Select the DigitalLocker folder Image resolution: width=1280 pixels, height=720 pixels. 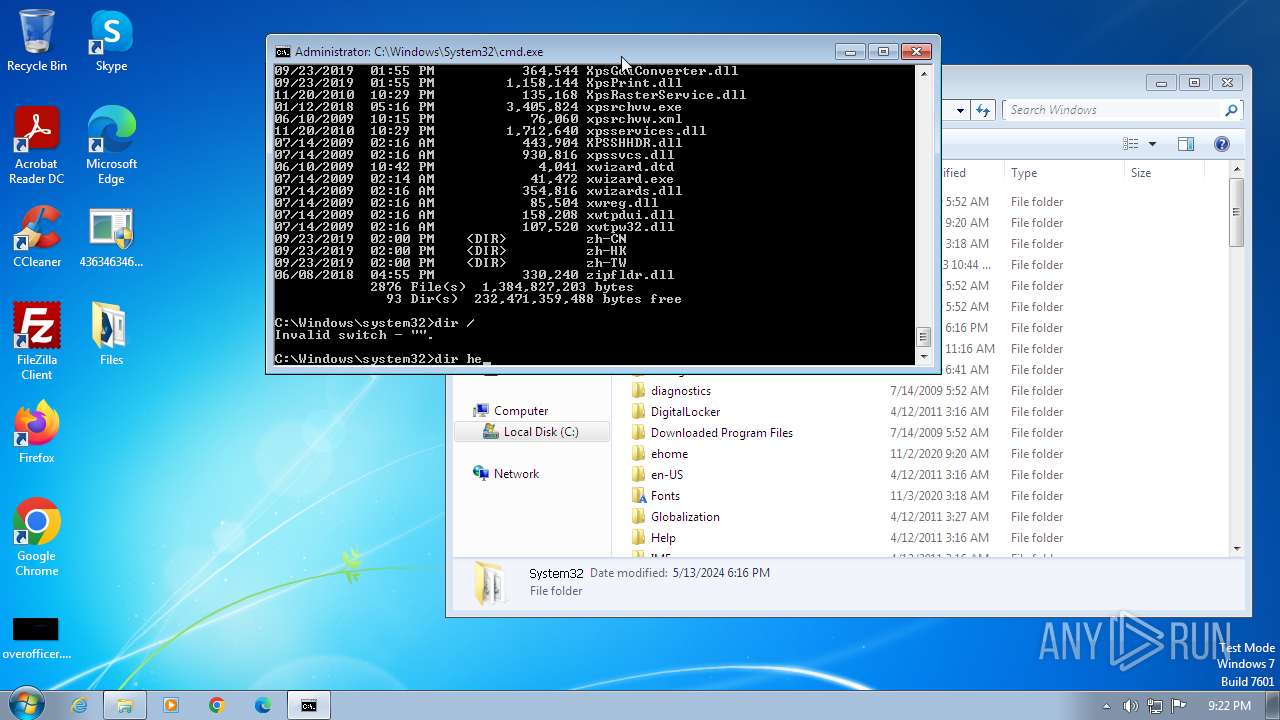click(685, 412)
